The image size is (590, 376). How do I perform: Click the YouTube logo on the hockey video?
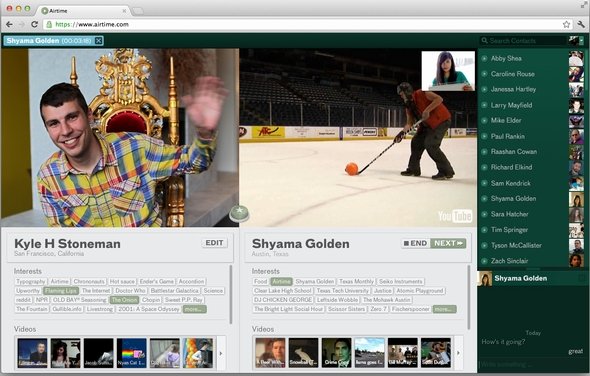(455, 216)
